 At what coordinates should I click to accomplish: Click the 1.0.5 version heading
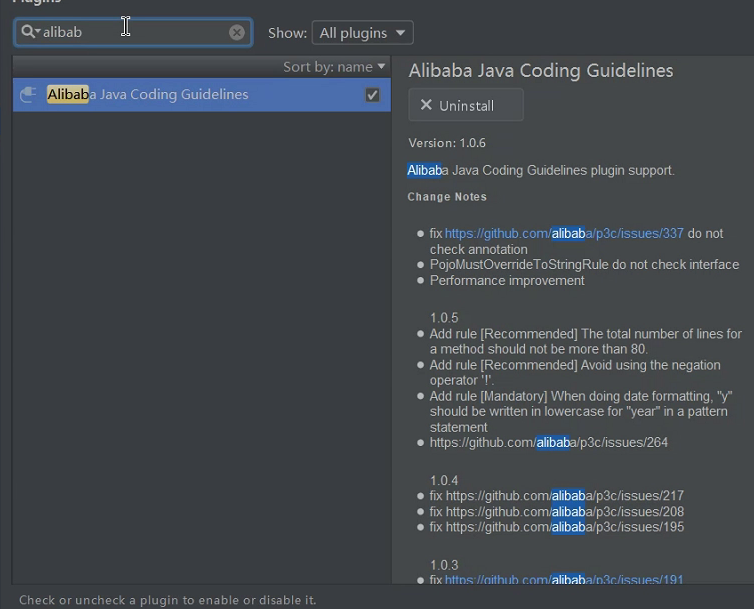[444, 318]
